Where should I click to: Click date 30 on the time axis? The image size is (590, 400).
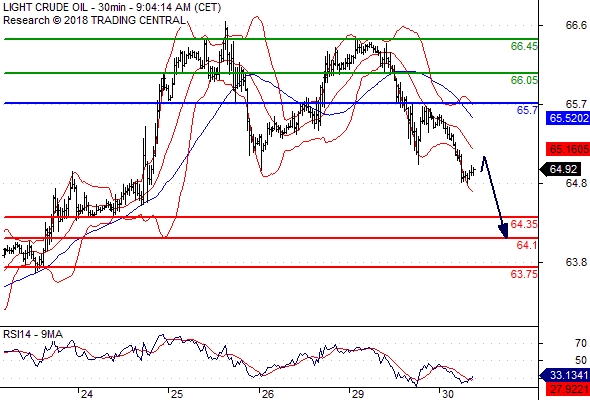click(x=447, y=394)
